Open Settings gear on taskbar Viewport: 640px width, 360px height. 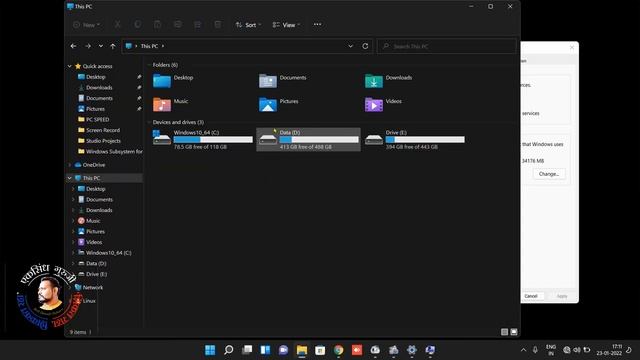[412, 350]
